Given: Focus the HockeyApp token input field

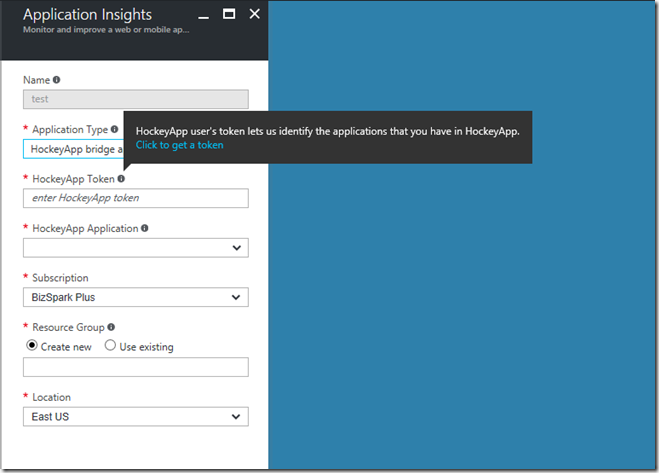Looking at the screenshot, I should point(136,198).
